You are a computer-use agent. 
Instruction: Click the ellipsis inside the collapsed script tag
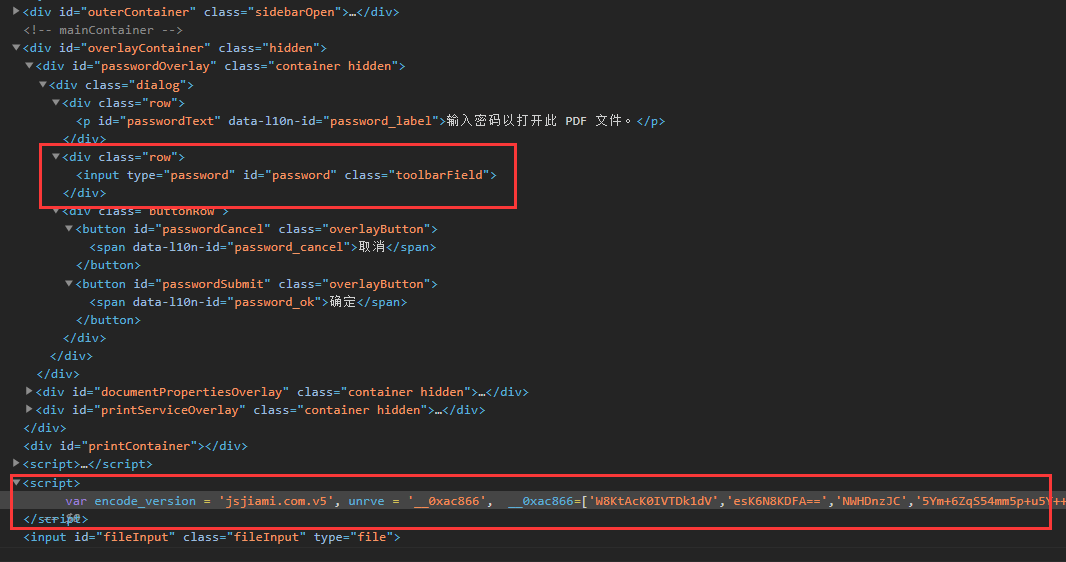tap(84, 464)
